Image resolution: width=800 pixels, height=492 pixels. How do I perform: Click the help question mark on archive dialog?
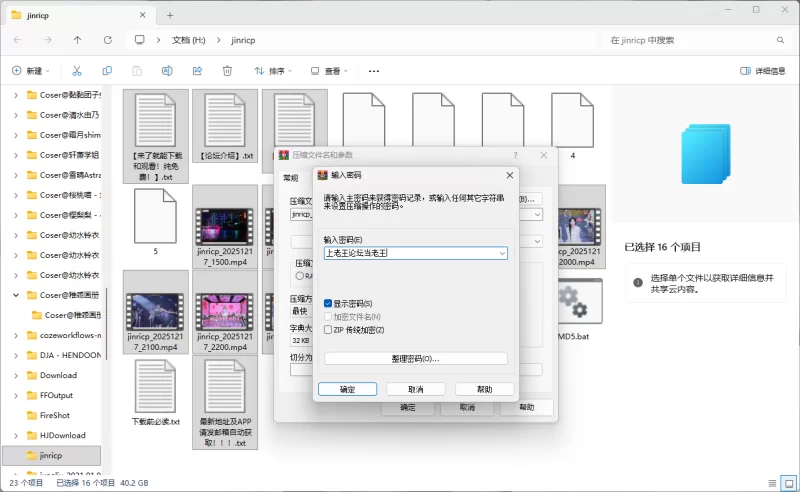[515, 155]
